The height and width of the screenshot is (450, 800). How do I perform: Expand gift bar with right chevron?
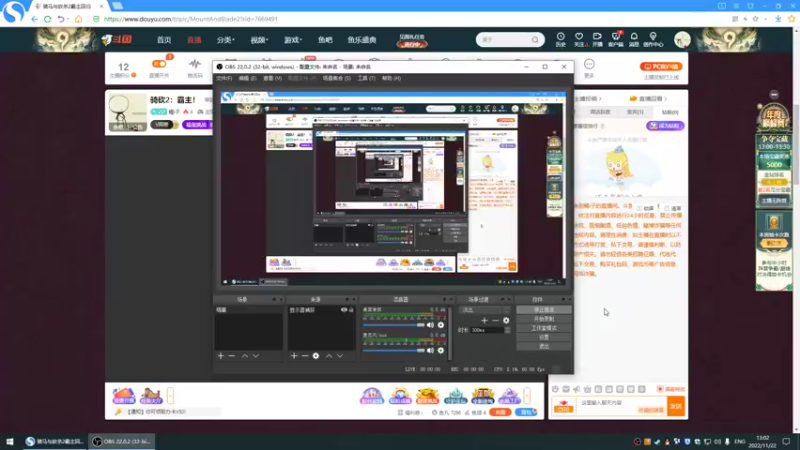click(x=527, y=395)
